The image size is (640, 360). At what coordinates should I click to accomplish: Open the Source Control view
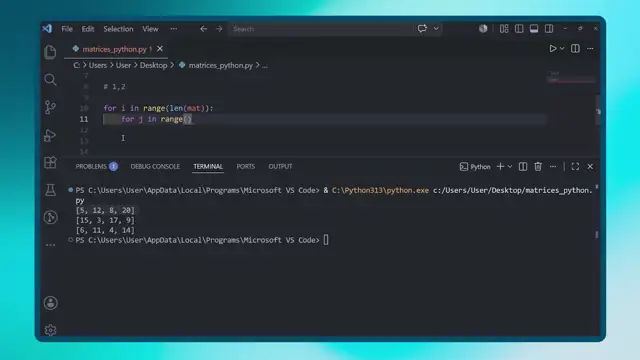[x=50, y=107]
